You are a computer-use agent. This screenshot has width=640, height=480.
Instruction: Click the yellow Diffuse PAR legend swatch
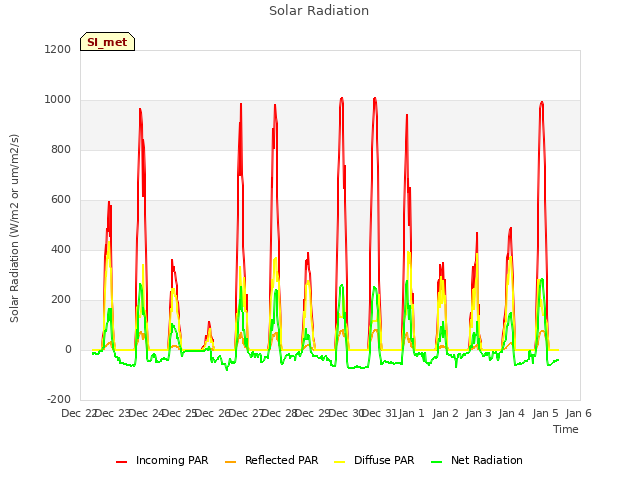coord(340,462)
